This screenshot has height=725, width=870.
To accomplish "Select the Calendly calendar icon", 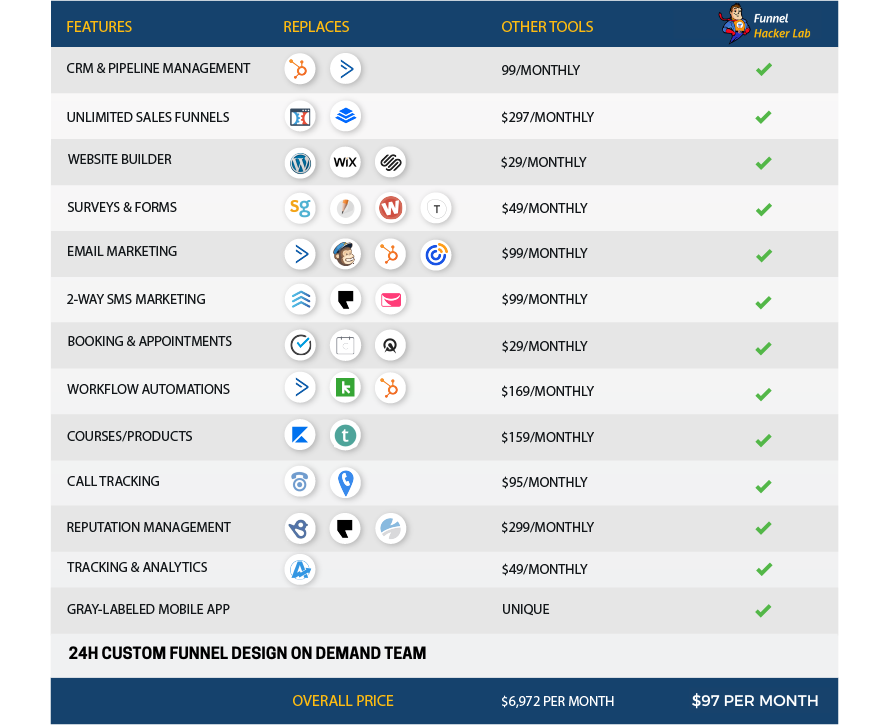I will pyautogui.click(x=346, y=346).
